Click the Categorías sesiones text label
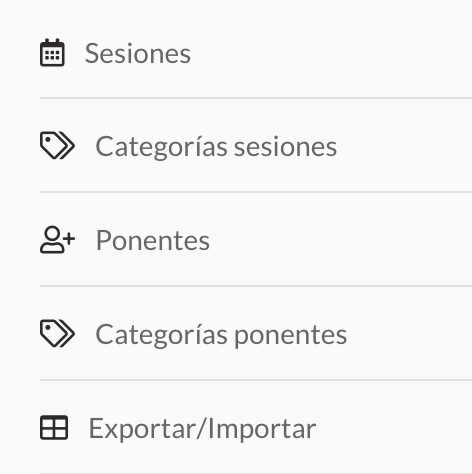Screen dimensions: 472x474 [216, 147]
